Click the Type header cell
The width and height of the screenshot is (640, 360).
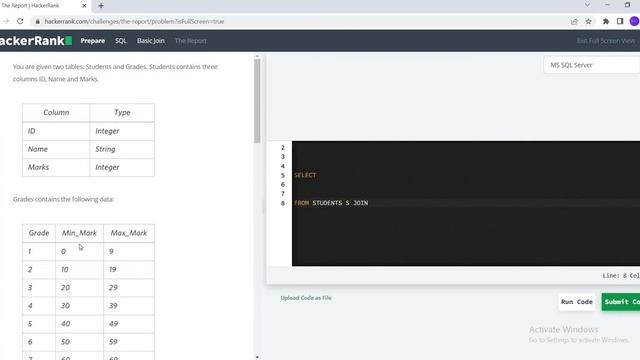coord(122,113)
